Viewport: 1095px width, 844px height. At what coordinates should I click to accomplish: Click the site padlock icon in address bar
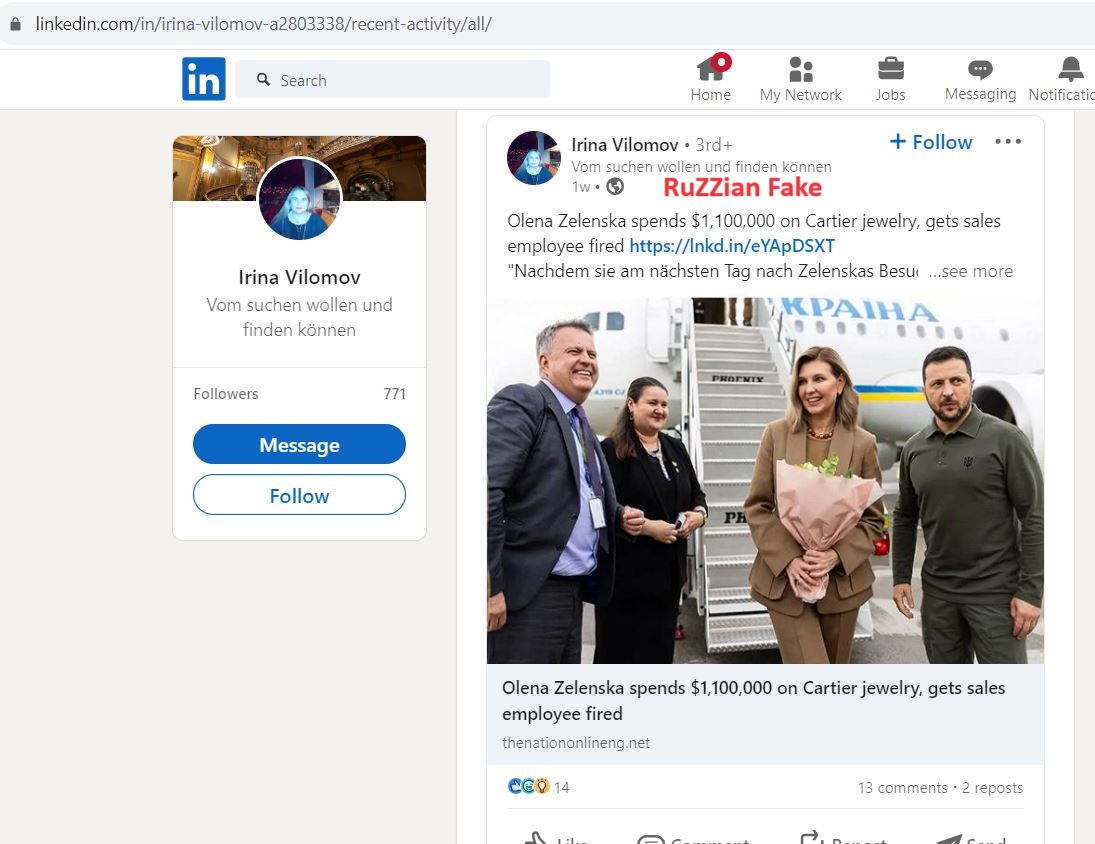(15, 24)
